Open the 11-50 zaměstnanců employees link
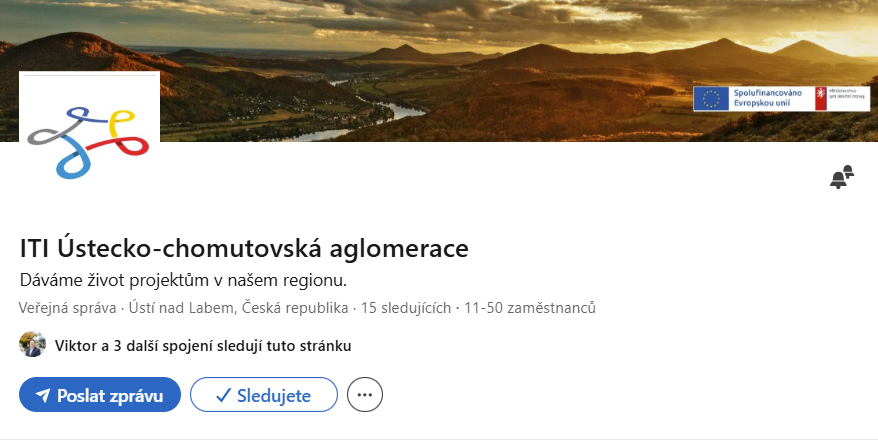This screenshot has height=440, width=878. (x=530, y=308)
